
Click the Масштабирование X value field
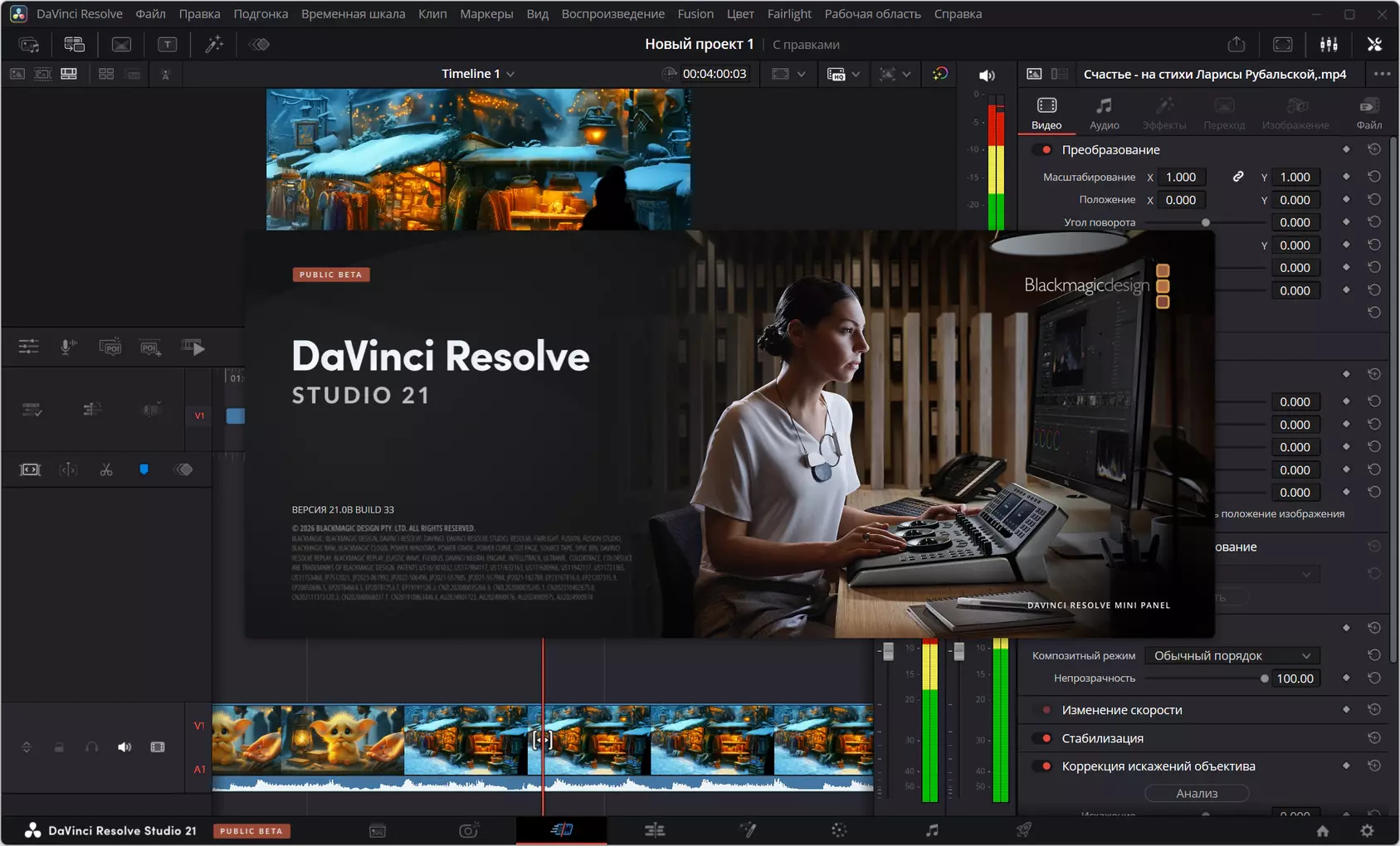point(1180,177)
